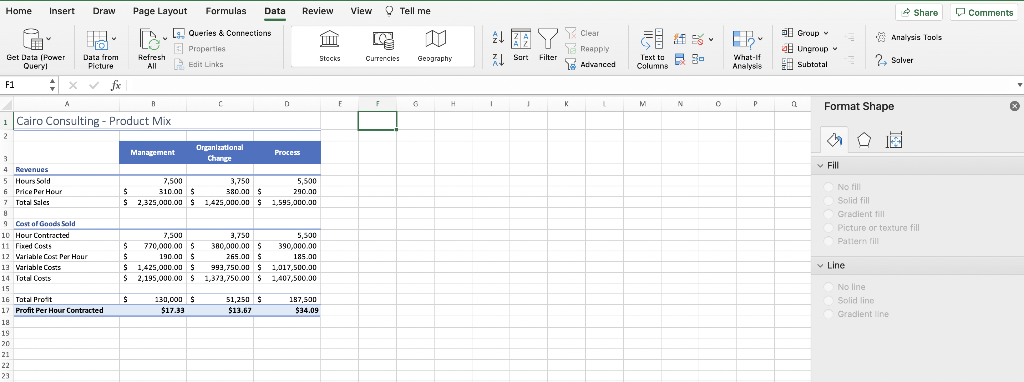Open the Comments button

pyautogui.click(x=984, y=12)
